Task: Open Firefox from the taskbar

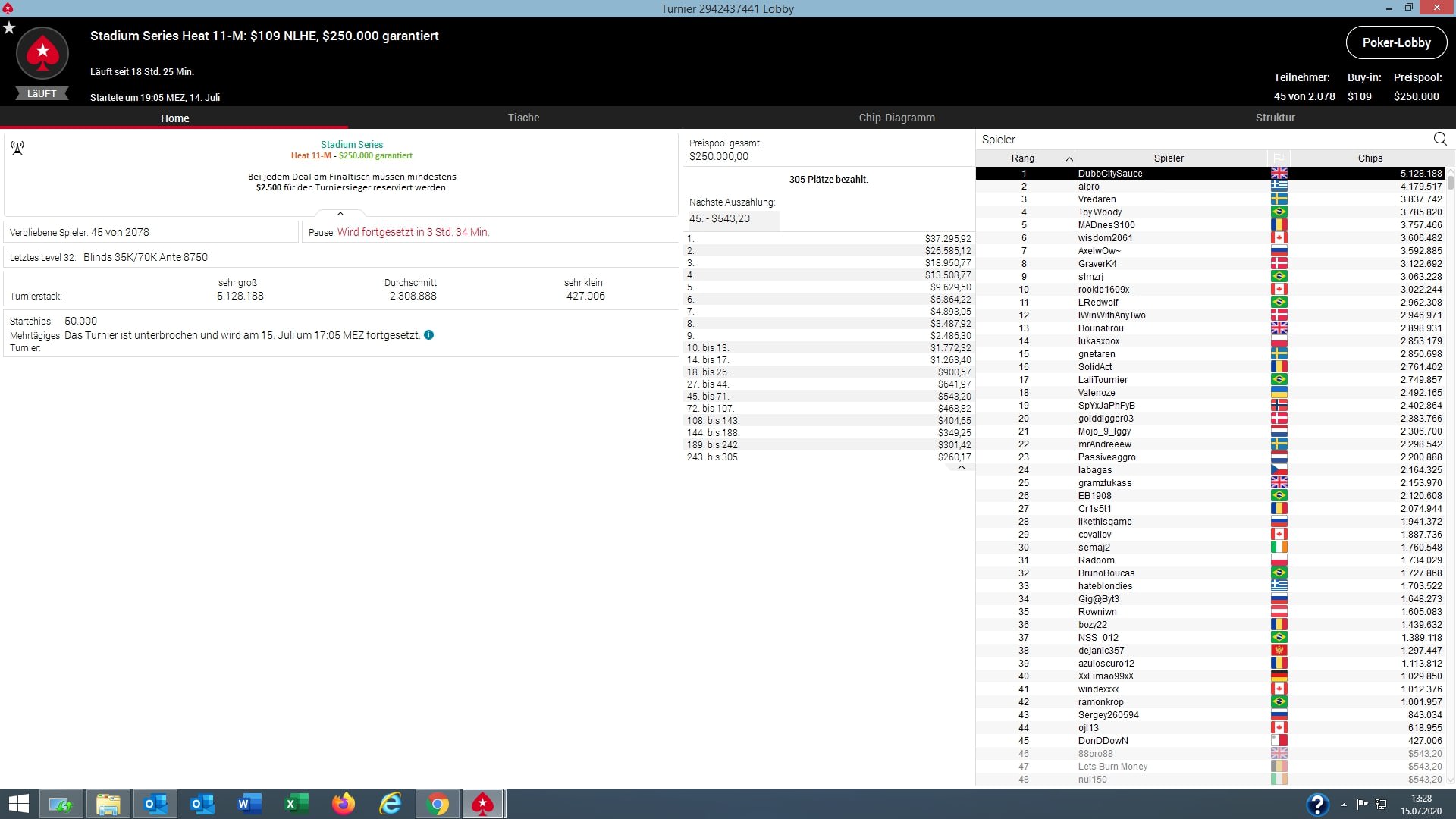Action: 344,804
